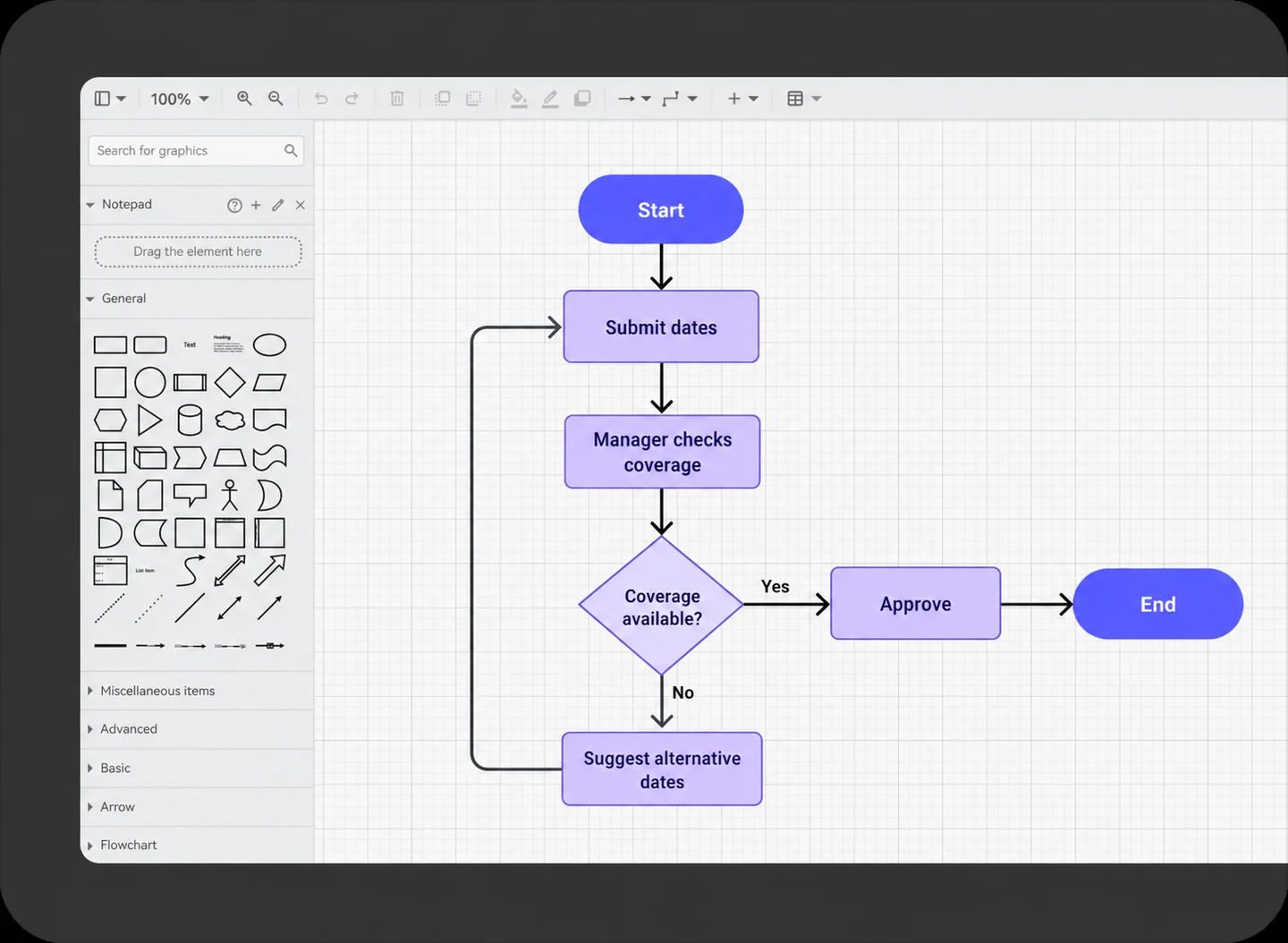Select the List item shape
The height and width of the screenshot is (943, 1288).
pos(145,570)
